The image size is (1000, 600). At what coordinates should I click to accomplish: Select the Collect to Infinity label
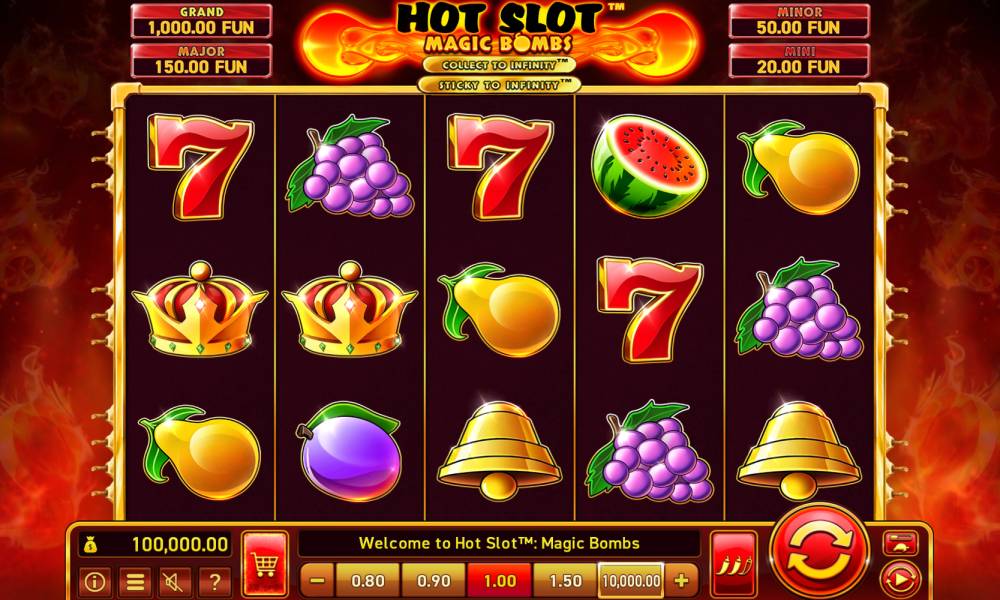pos(499,65)
